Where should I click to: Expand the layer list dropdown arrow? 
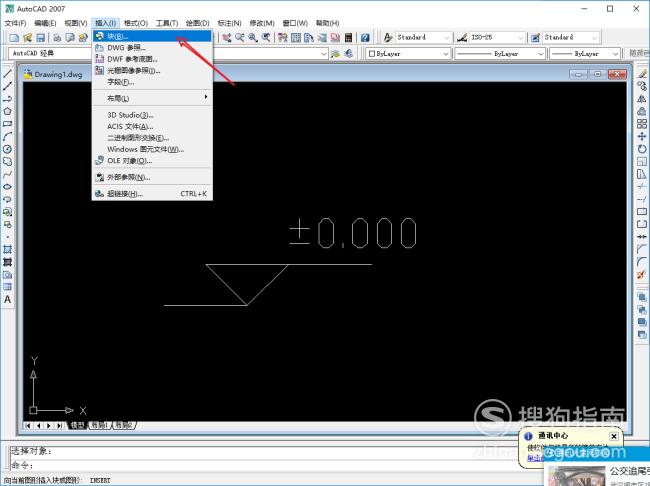pyautogui.click(x=324, y=54)
